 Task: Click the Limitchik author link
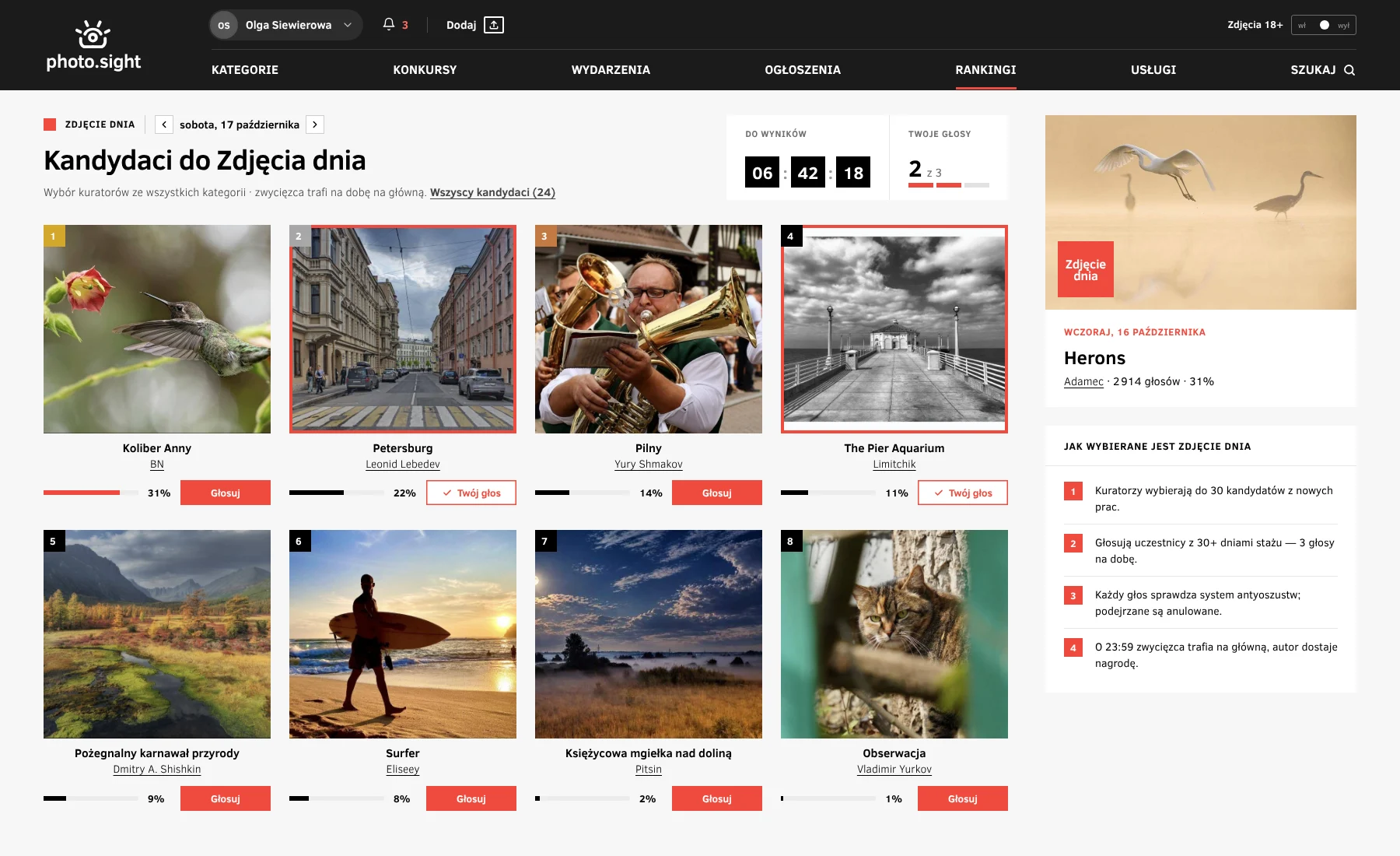pos(894,465)
